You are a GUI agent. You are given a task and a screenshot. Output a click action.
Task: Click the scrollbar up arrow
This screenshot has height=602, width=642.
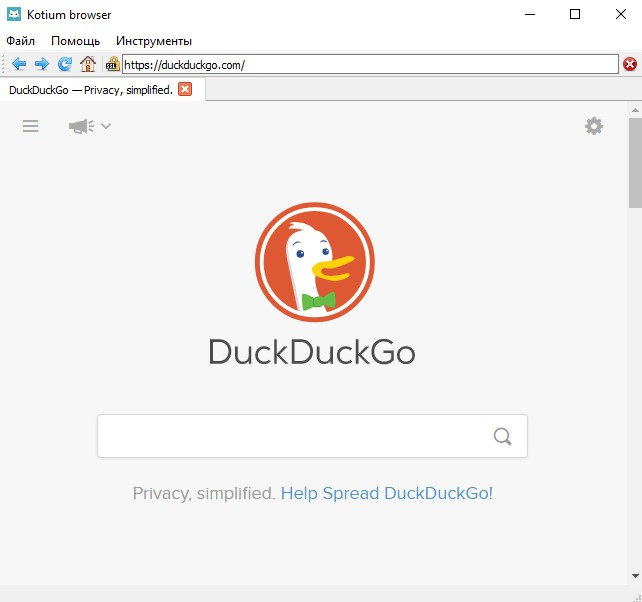(x=635, y=110)
